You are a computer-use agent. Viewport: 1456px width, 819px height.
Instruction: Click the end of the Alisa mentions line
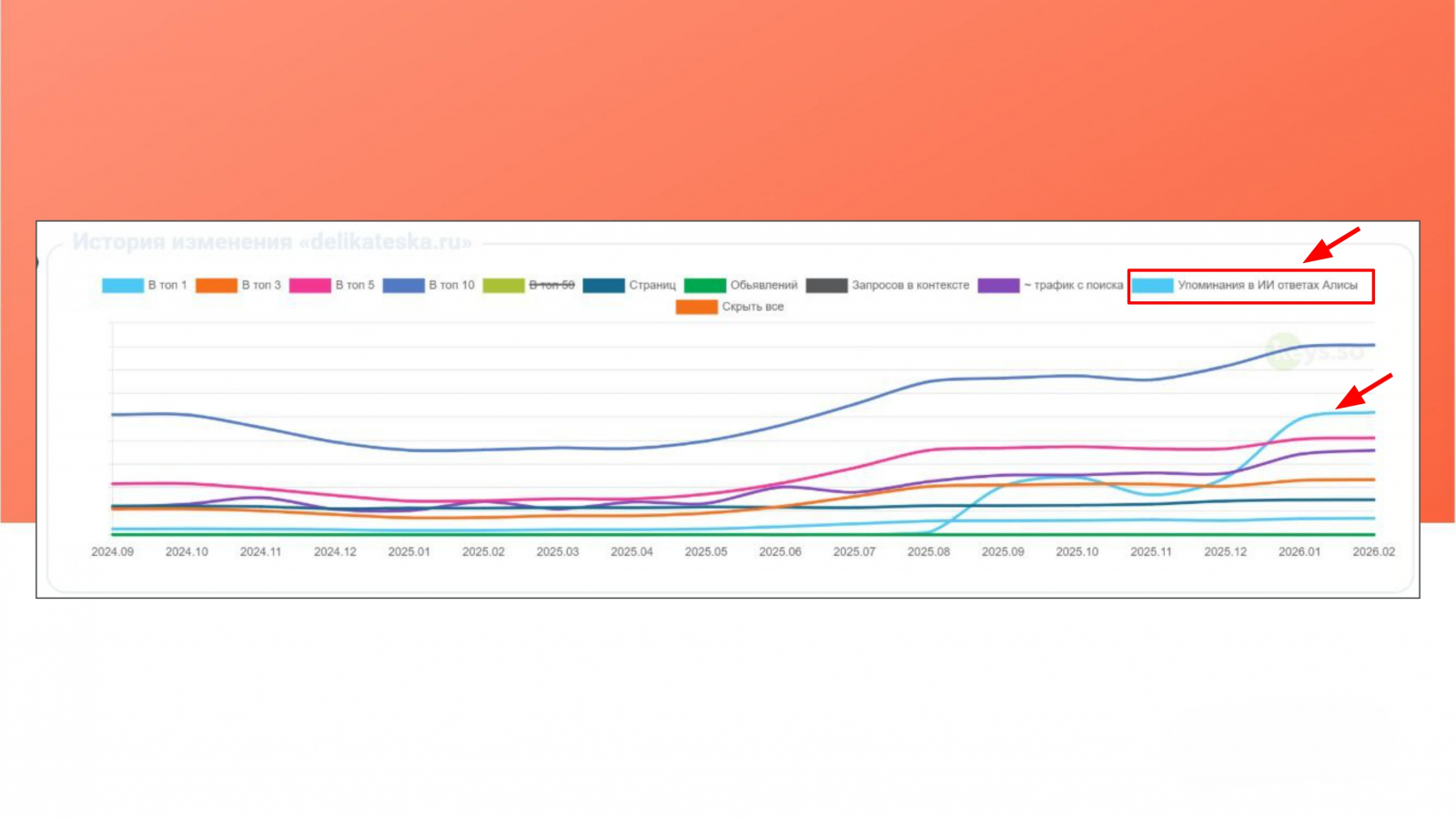pos(1373,412)
